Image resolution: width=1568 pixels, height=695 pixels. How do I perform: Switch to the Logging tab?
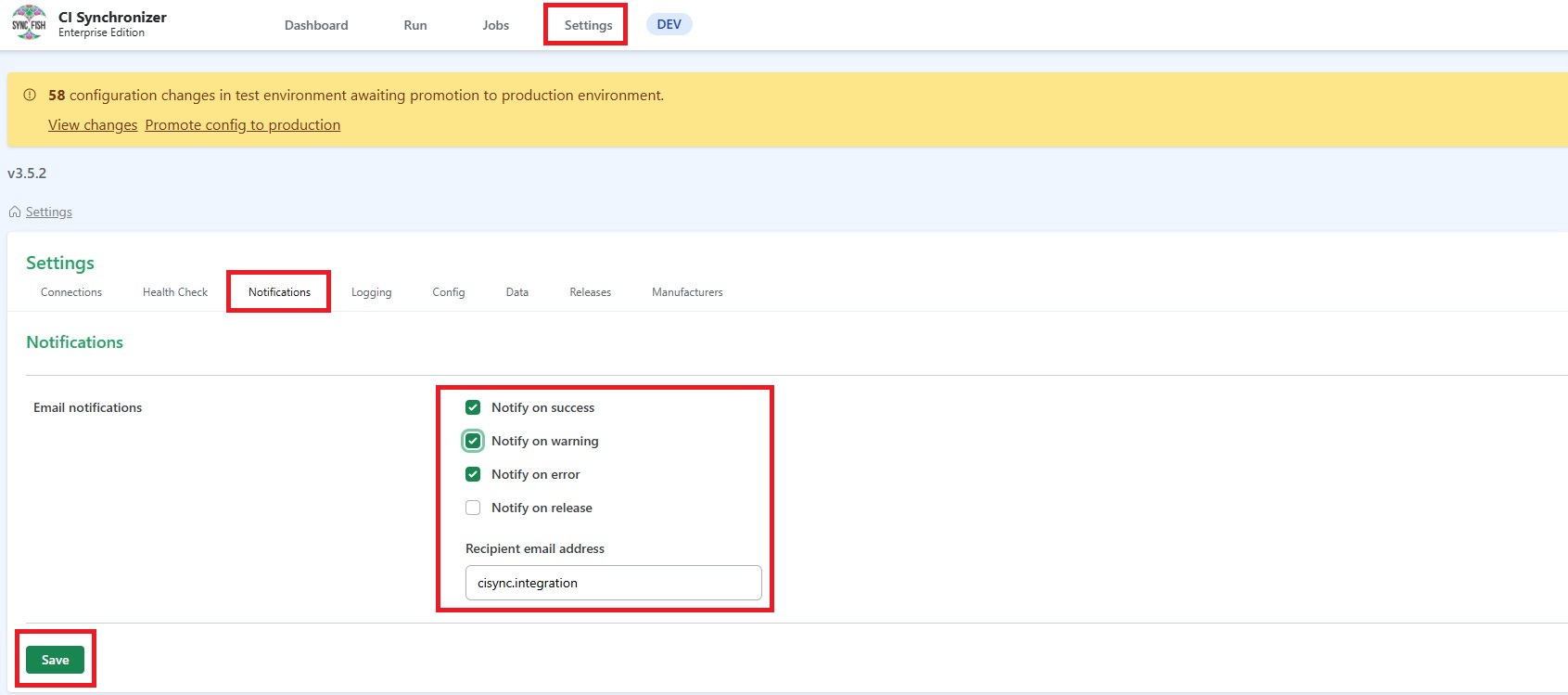tap(372, 292)
